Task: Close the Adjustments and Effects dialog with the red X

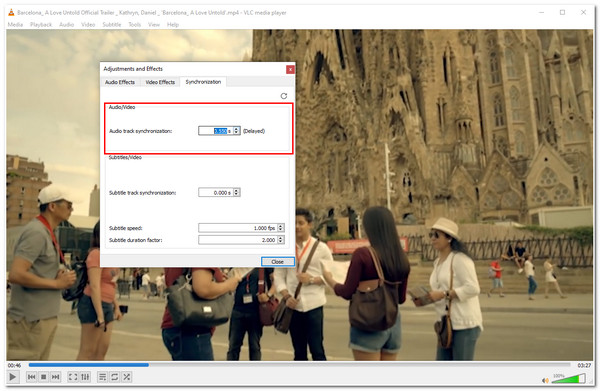Action: pos(290,69)
